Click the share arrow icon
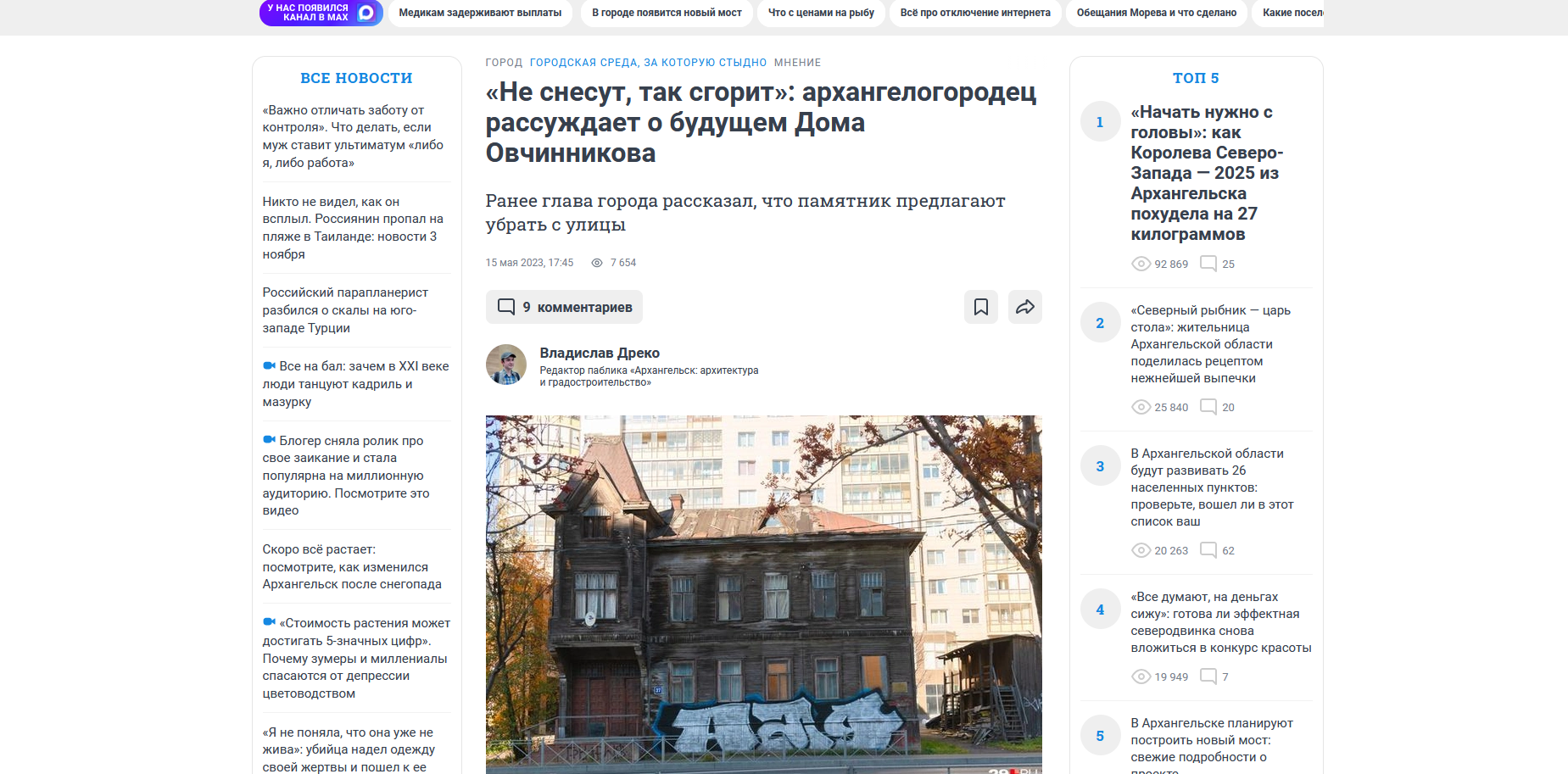Image resolution: width=1568 pixels, height=774 pixels. tap(1024, 307)
